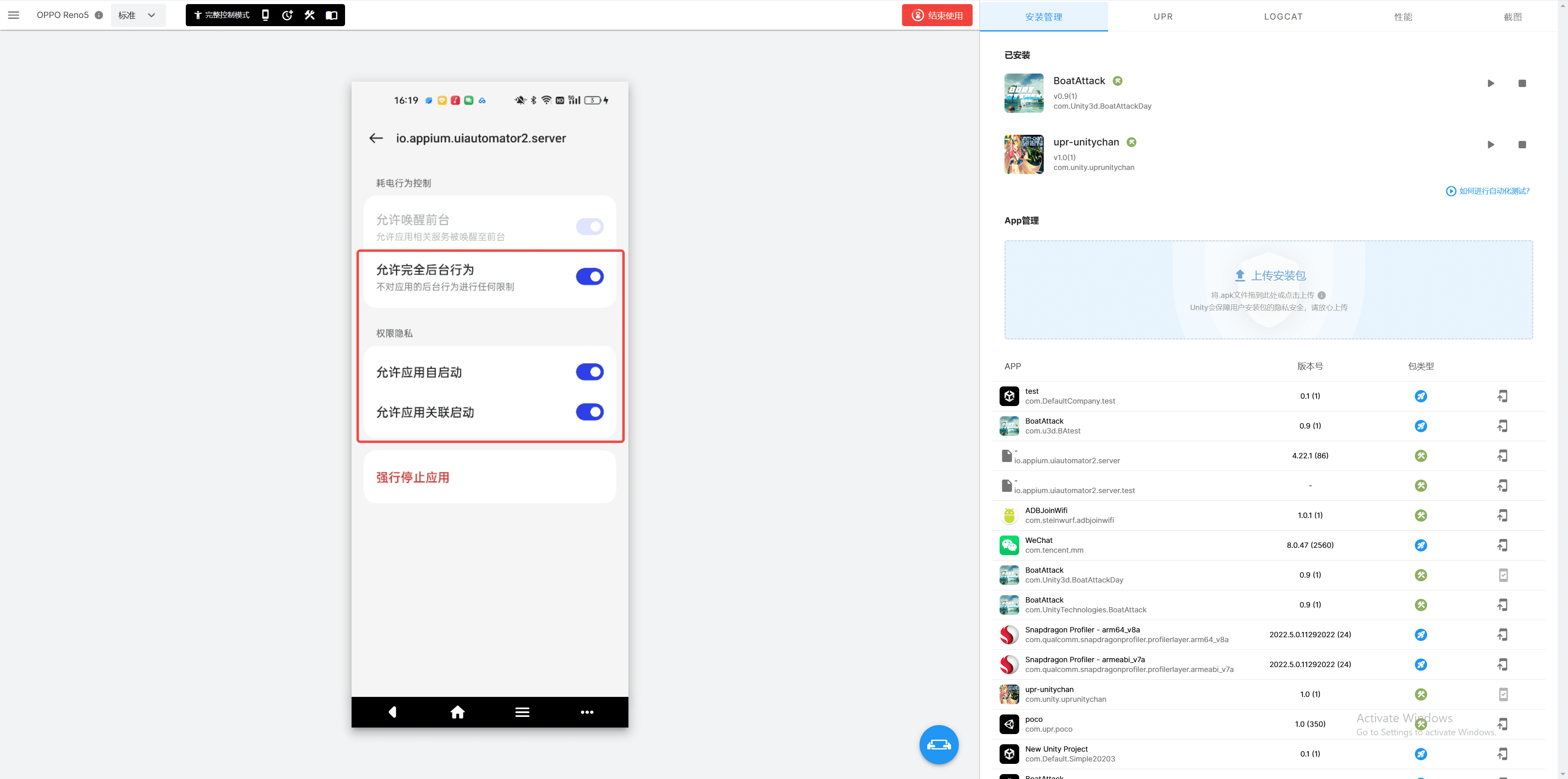Open the book guide icon in toolbar

click(331, 15)
